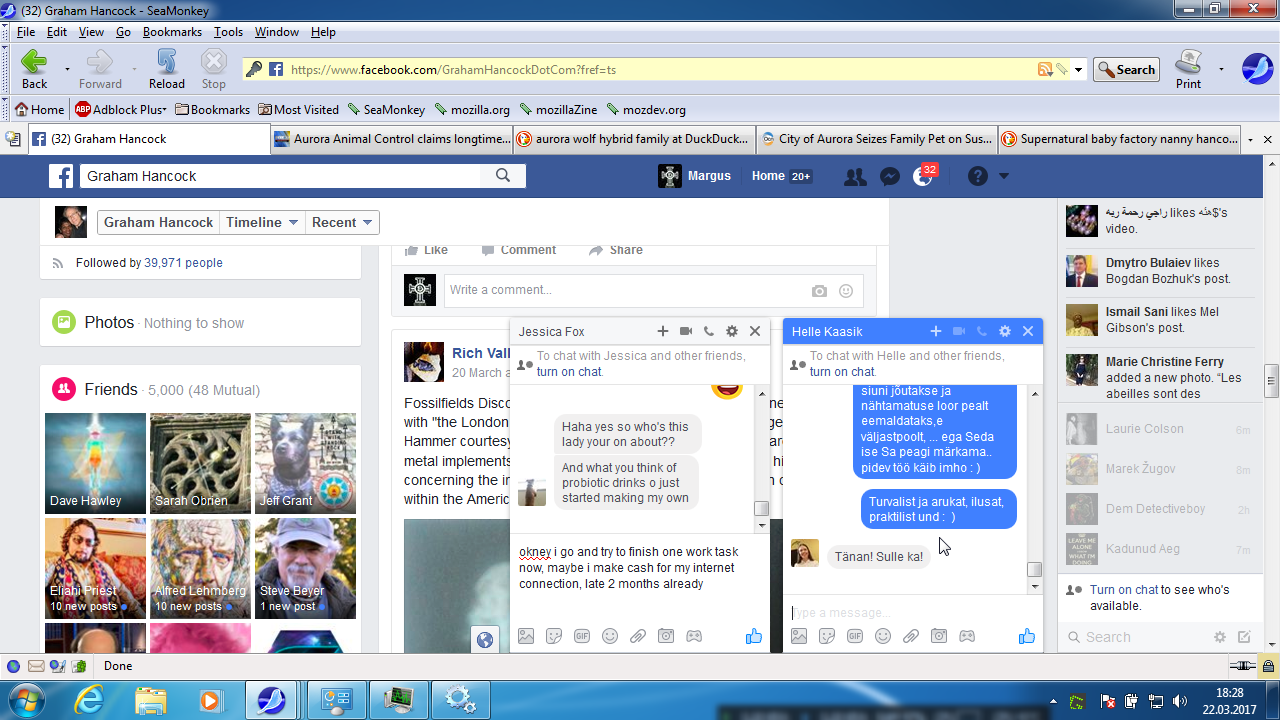Click Share under the post

point(616,250)
